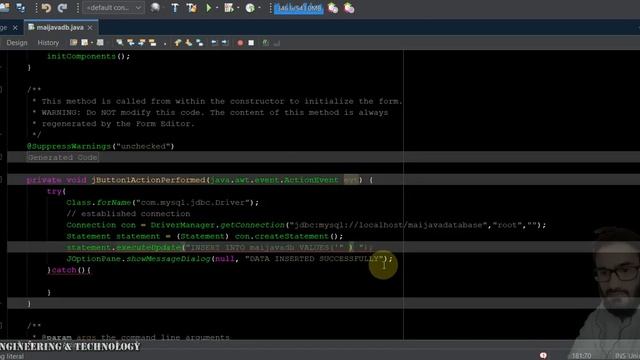
Task: Open the Run Project dropdown arrow
Action: [217, 8]
